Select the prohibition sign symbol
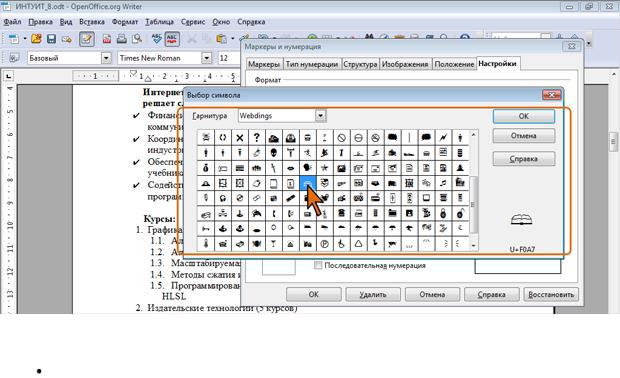The width and height of the screenshot is (620, 378). click(x=341, y=138)
